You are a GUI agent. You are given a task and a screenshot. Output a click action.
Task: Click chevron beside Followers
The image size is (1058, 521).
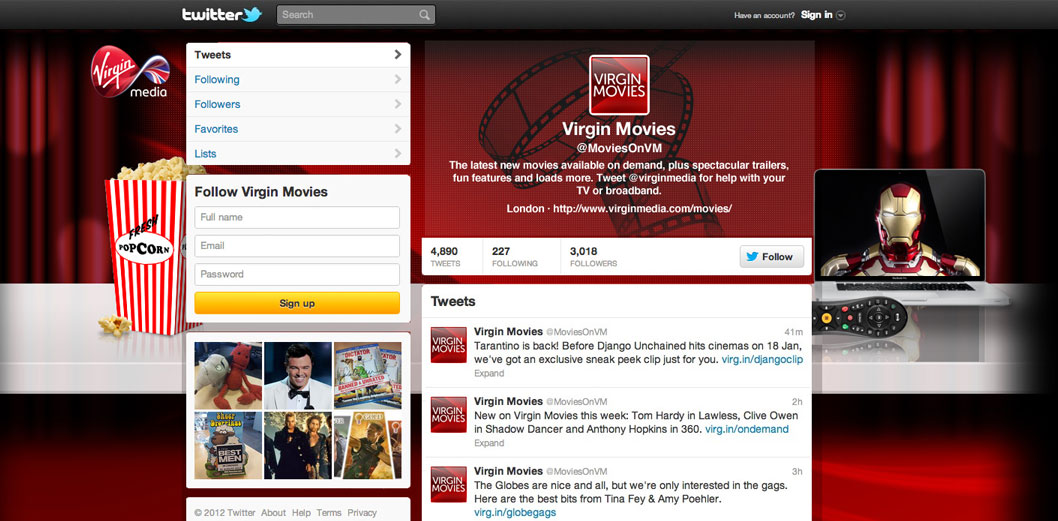pos(398,104)
